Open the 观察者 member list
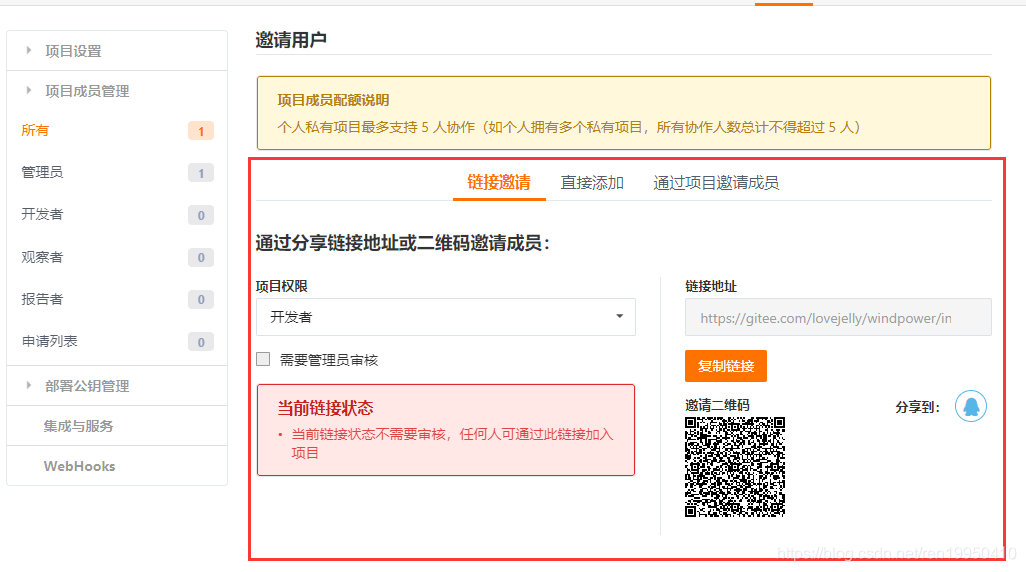The height and width of the screenshot is (572, 1026). pyautogui.click(x=42, y=257)
